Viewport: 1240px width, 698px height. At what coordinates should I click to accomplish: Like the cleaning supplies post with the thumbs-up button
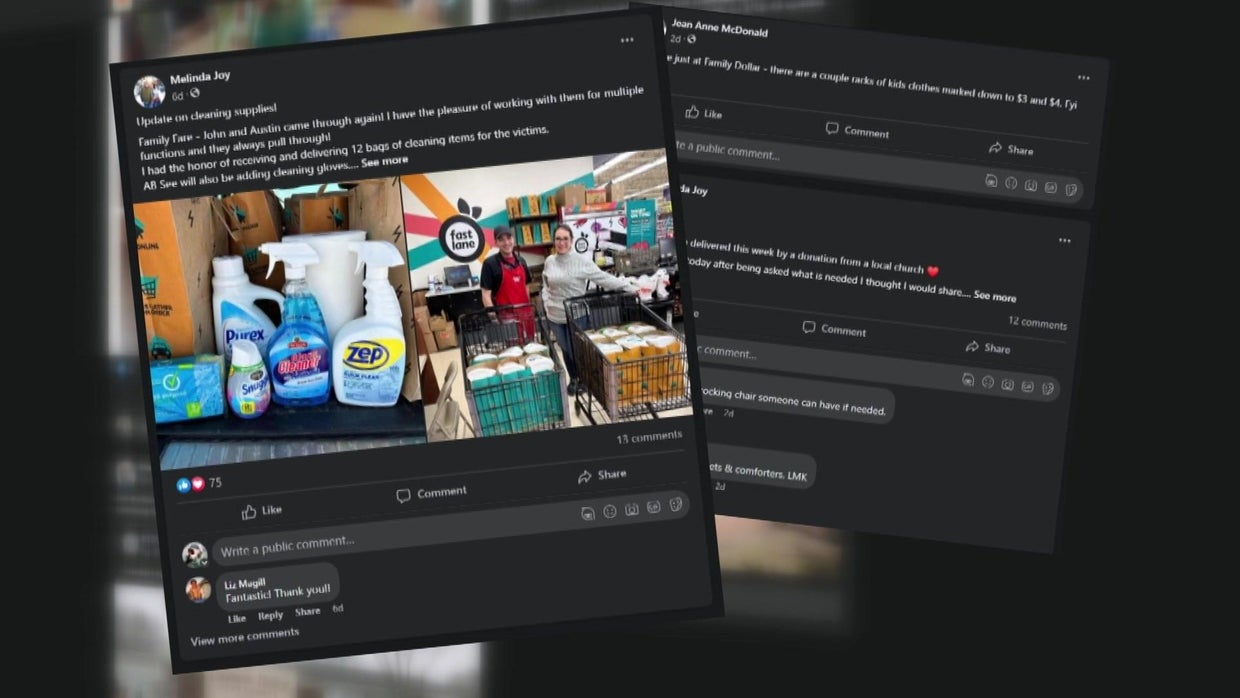coord(262,511)
